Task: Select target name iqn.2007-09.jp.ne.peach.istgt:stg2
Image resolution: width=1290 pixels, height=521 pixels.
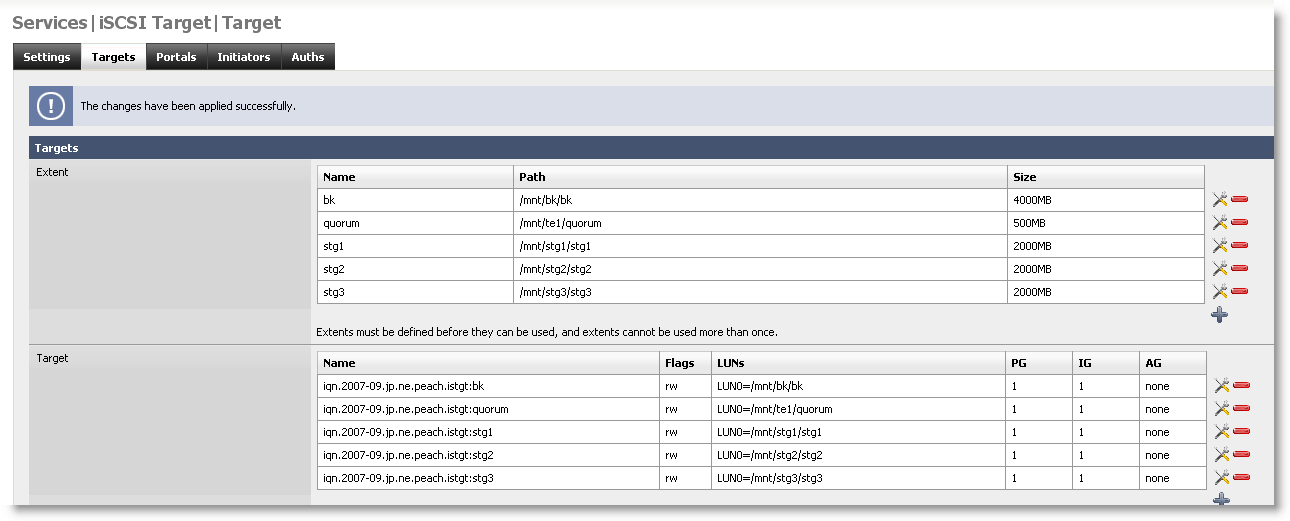Action: [x=408, y=455]
